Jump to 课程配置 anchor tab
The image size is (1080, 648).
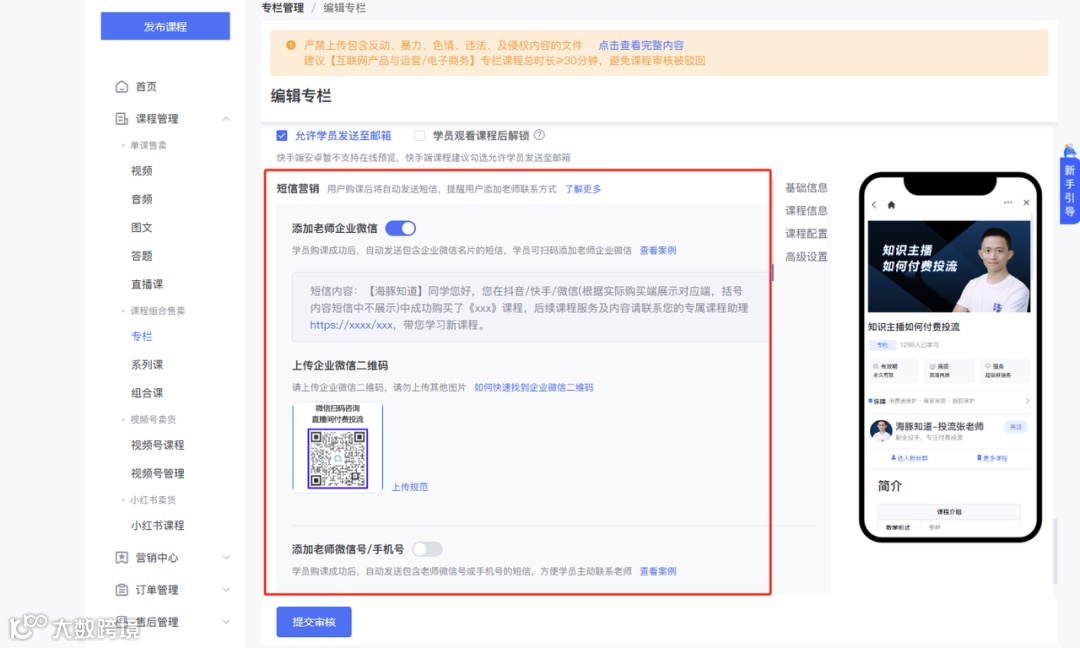tap(807, 233)
